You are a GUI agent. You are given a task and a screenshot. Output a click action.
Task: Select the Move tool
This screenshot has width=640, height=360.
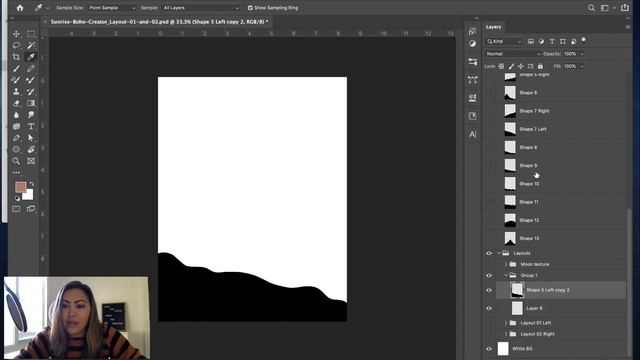point(16,34)
